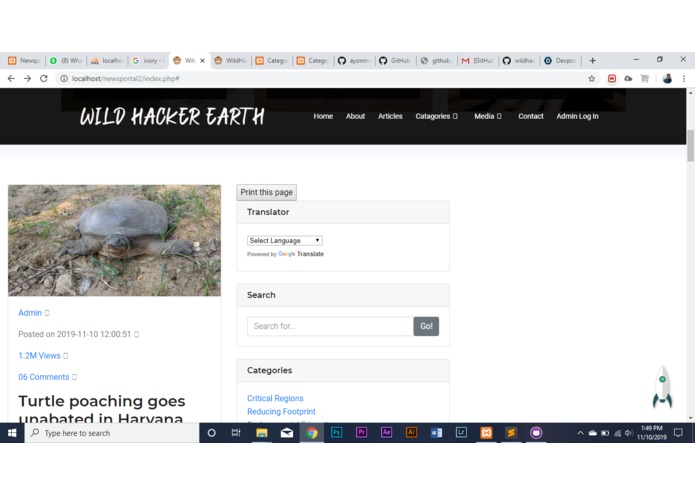The height and width of the screenshot is (494, 695).
Task: Open the Chrome three-dot menu
Action: tap(684, 78)
